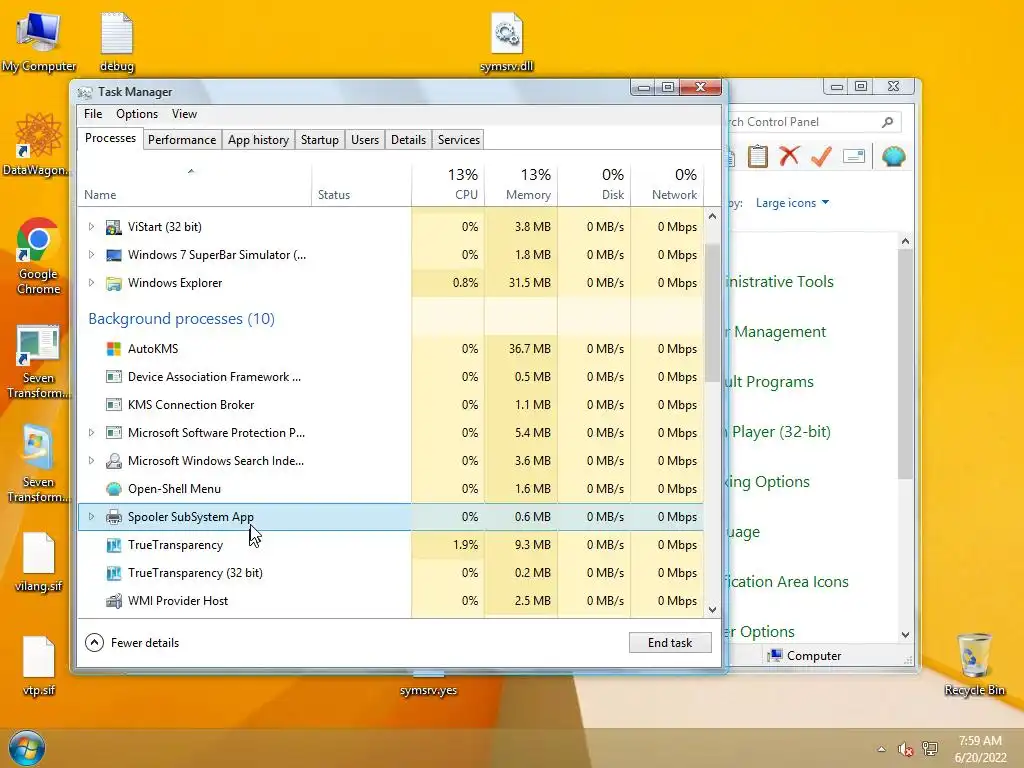This screenshot has width=1024, height=768.
Task: Click the Control Panel vertical scrollbar thumb
Action: (x=905, y=364)
